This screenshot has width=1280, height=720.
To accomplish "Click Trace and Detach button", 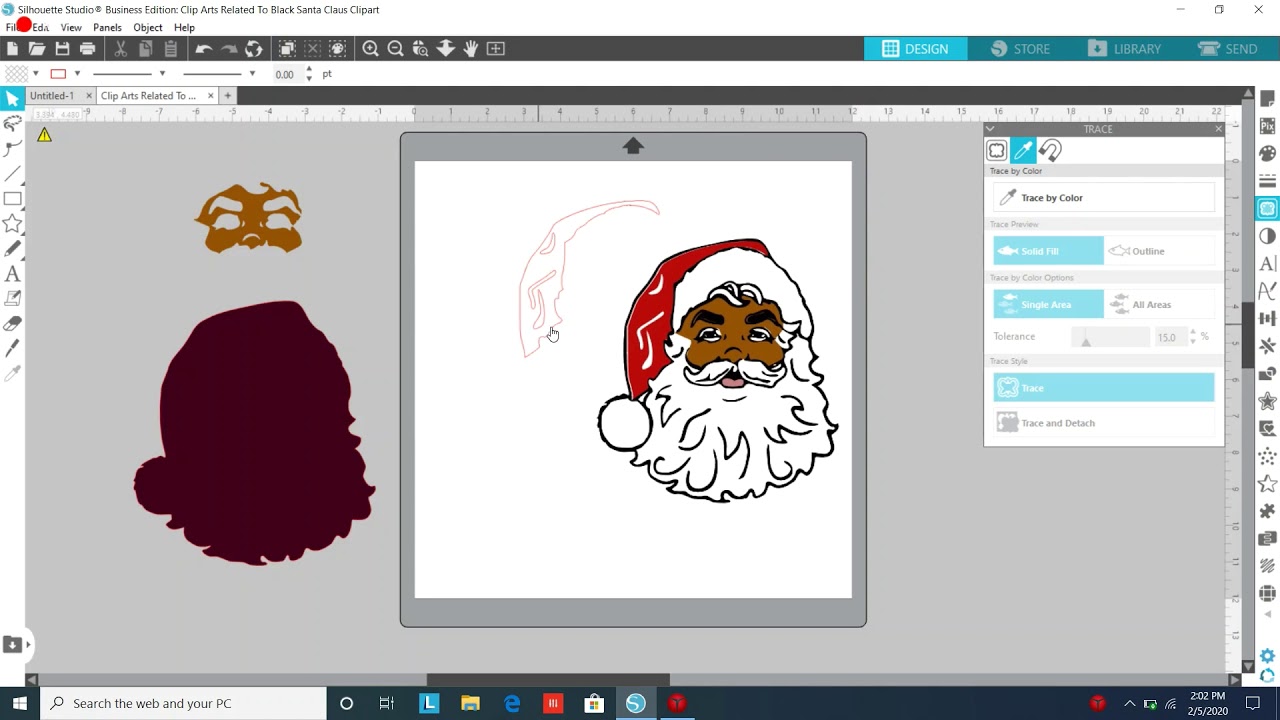I will tap(1104, 423).
